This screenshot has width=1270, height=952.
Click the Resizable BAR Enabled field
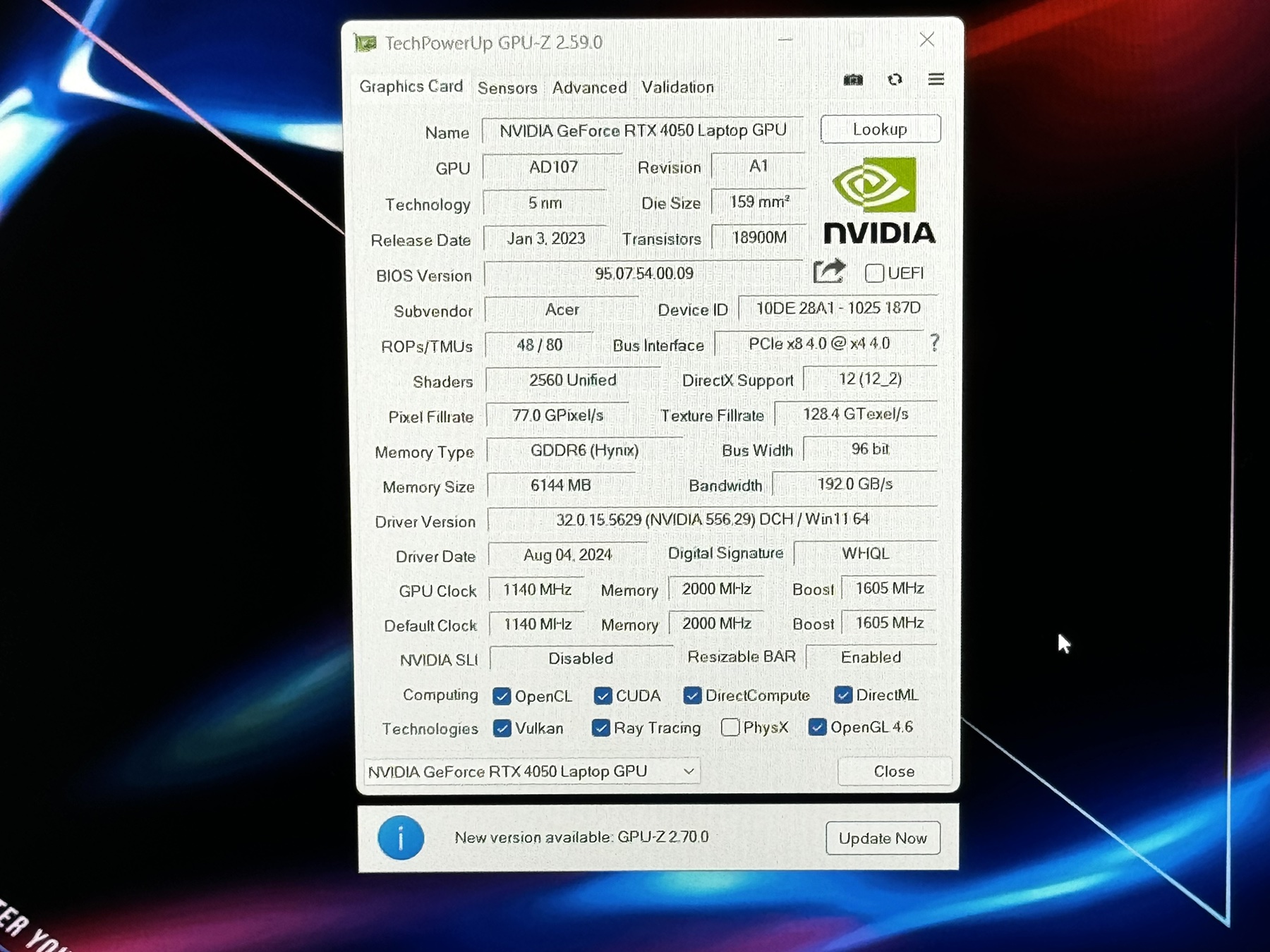[x=871, y=658]
